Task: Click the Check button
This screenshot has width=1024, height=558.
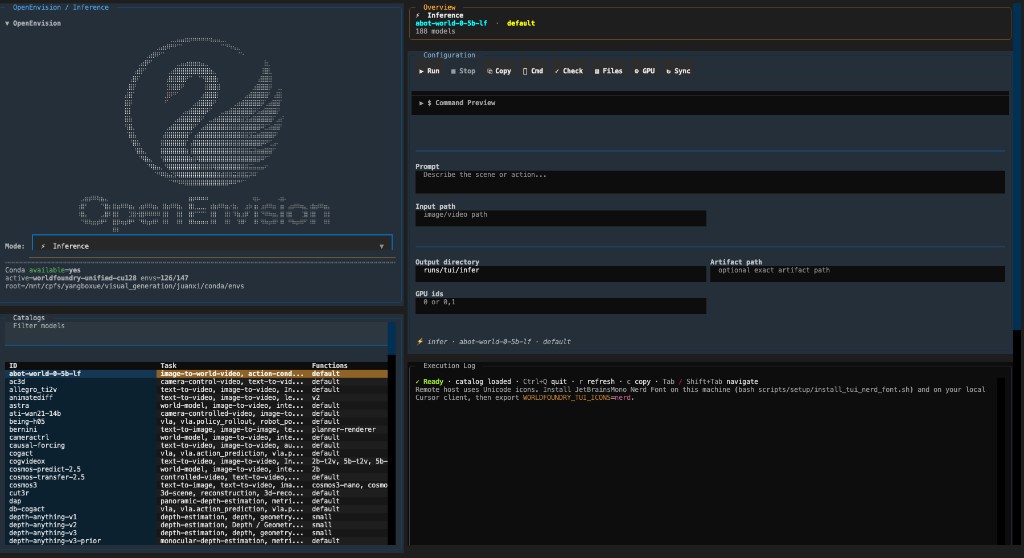Action: pyautogui.click(x=569, y=71)
